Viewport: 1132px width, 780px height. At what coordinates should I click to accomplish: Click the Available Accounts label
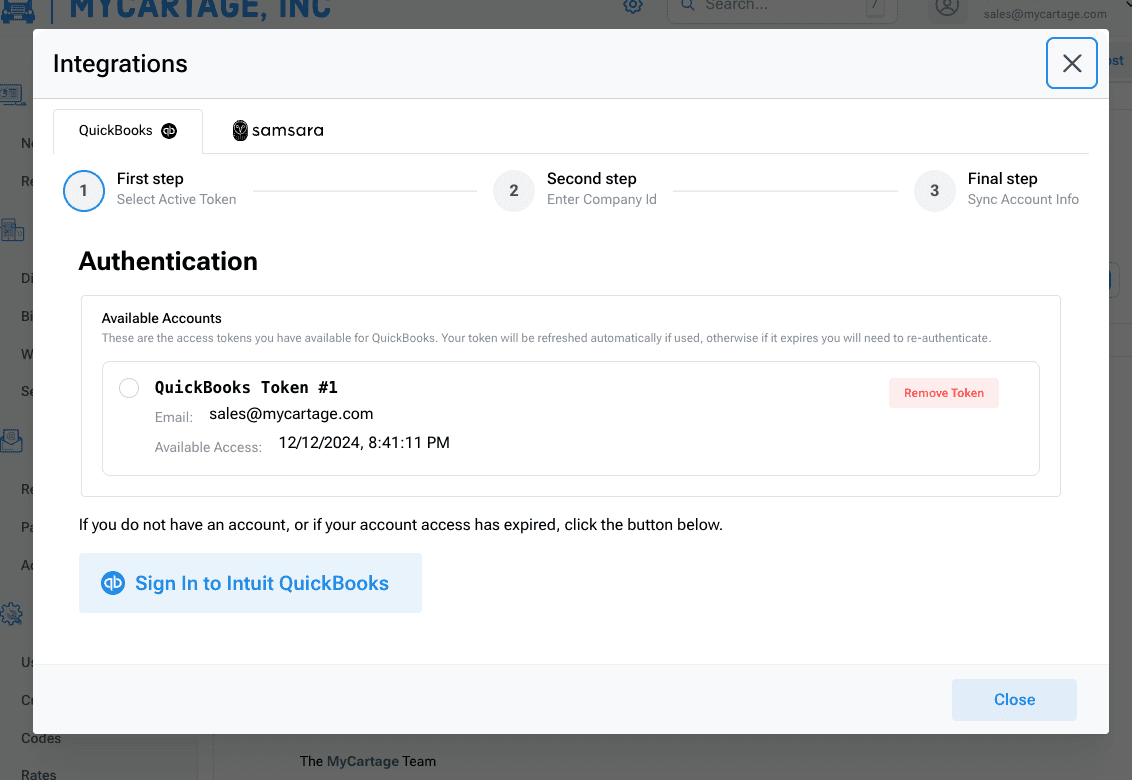[162, 318]
